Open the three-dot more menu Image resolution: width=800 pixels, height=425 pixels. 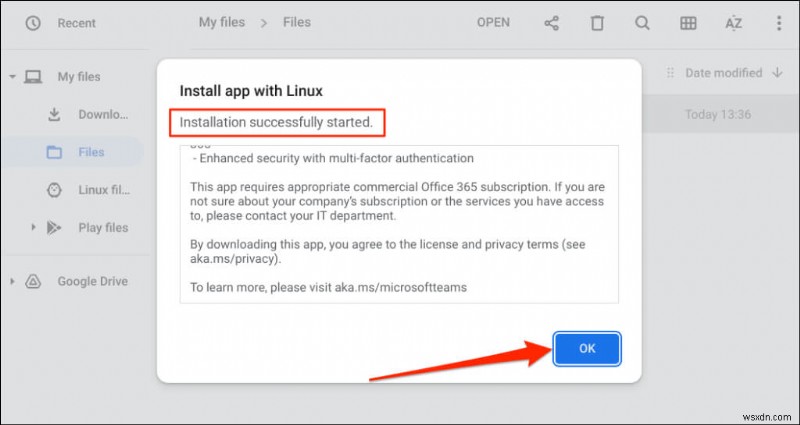click(x=779, y=23)
